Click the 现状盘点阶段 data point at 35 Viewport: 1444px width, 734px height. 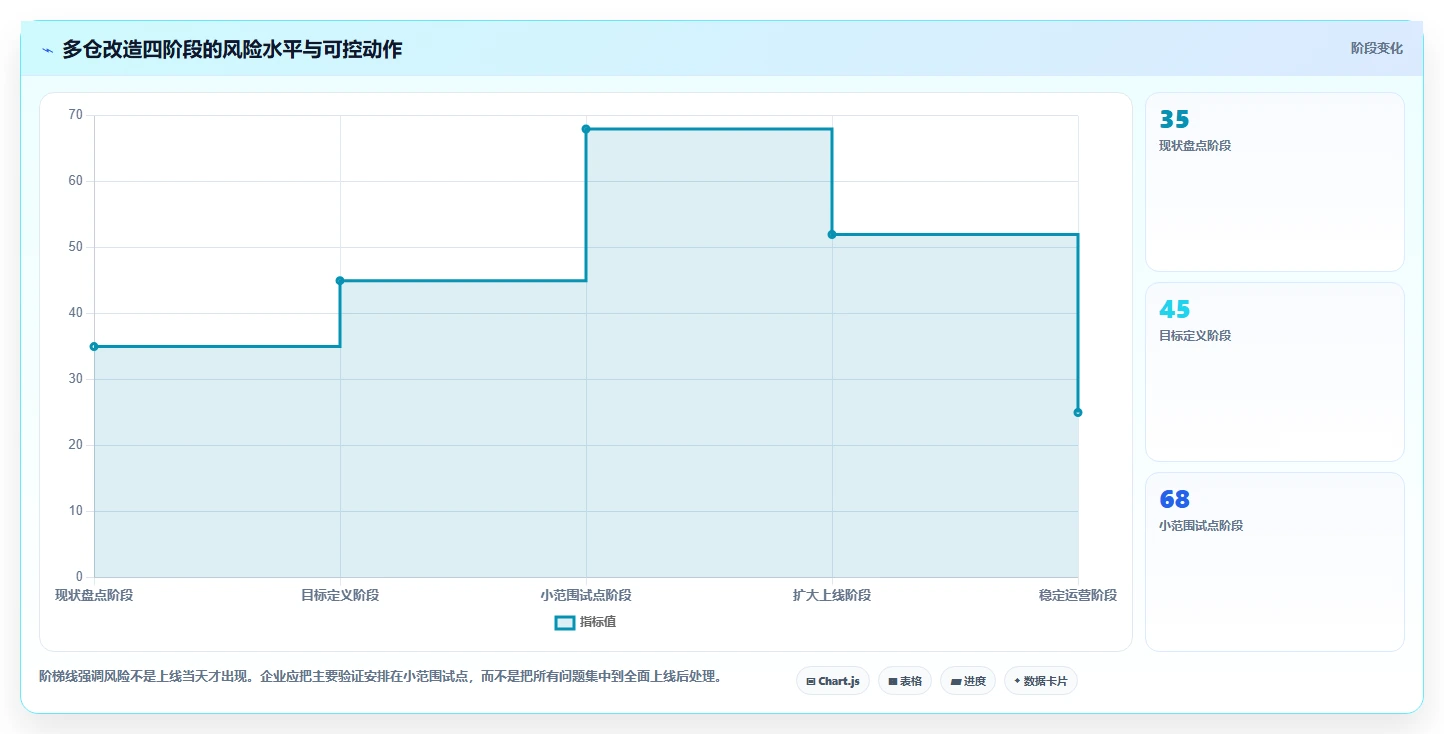(x=94, y=347)
